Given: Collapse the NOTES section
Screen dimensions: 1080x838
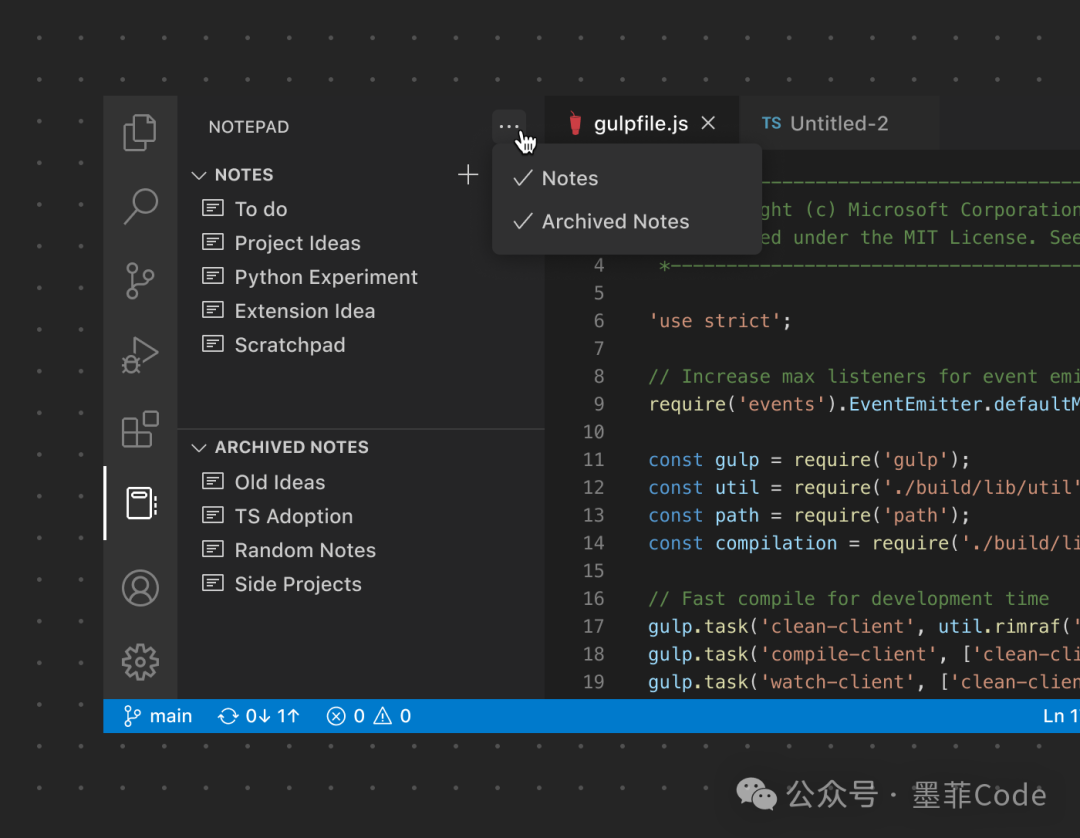Looking at the screenshot, I should 199,175.
